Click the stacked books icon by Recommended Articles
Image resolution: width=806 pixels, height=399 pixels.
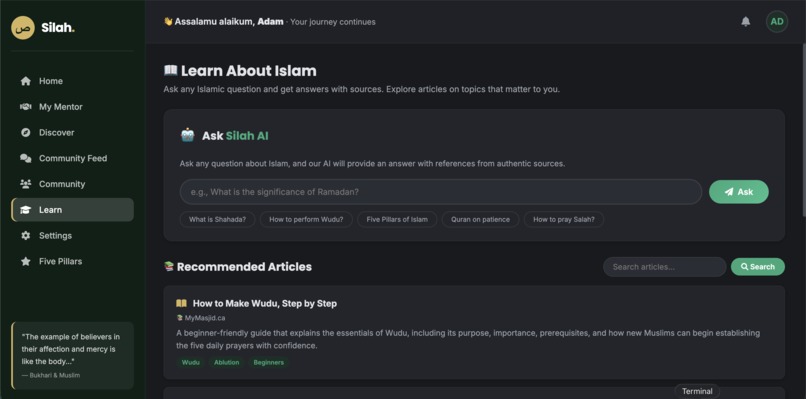[x=169, y=266]
